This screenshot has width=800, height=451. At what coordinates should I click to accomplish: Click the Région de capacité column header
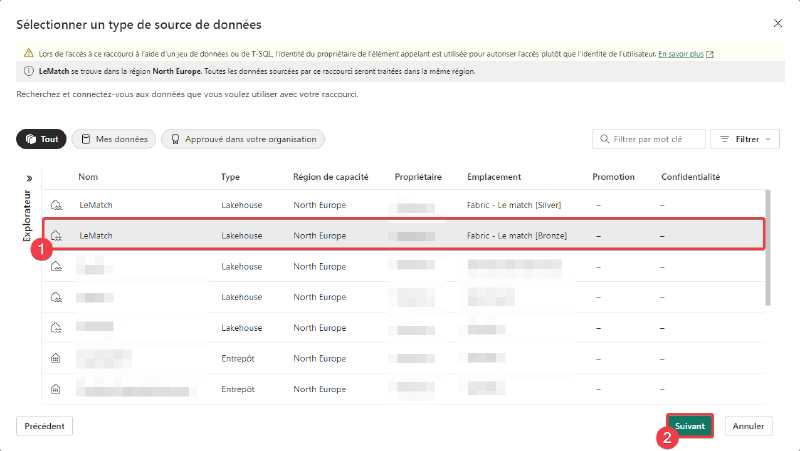coord(331,177)
